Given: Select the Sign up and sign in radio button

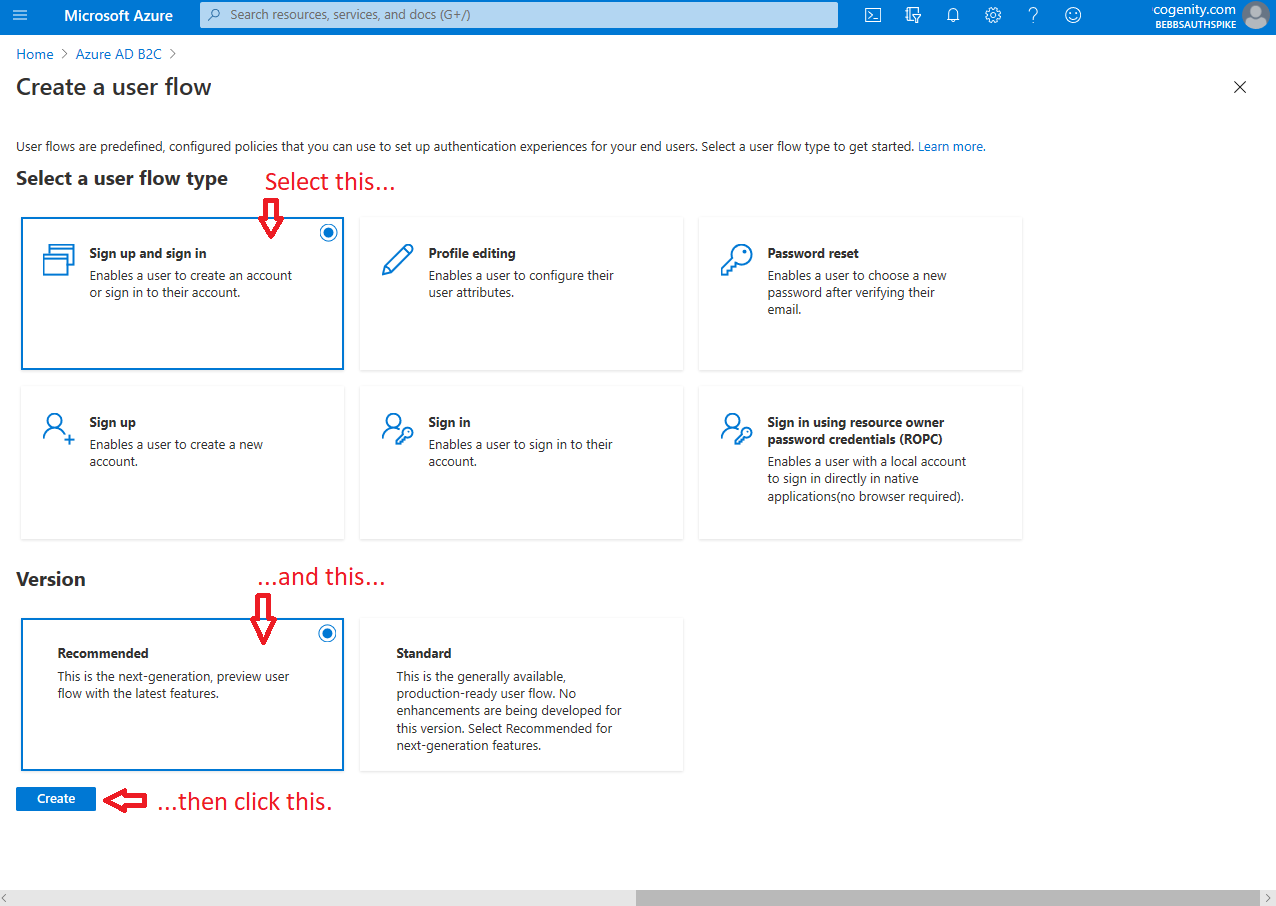Looking at the screenshot, I should coord(328,232).
